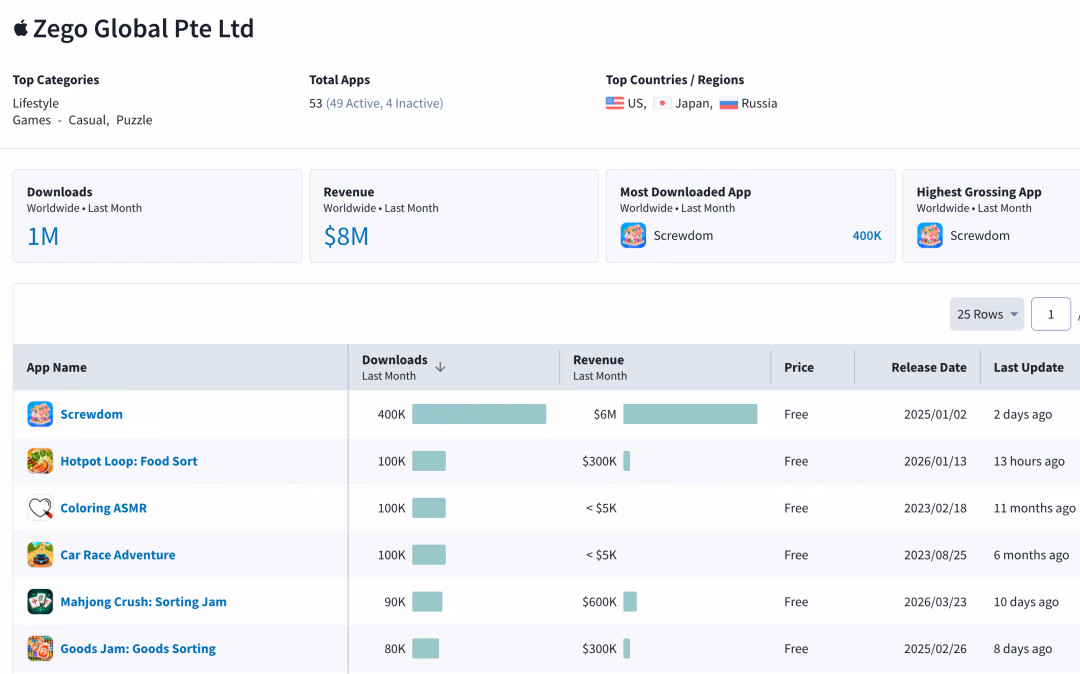Open the Coloring ASMR link

[103, 508]
